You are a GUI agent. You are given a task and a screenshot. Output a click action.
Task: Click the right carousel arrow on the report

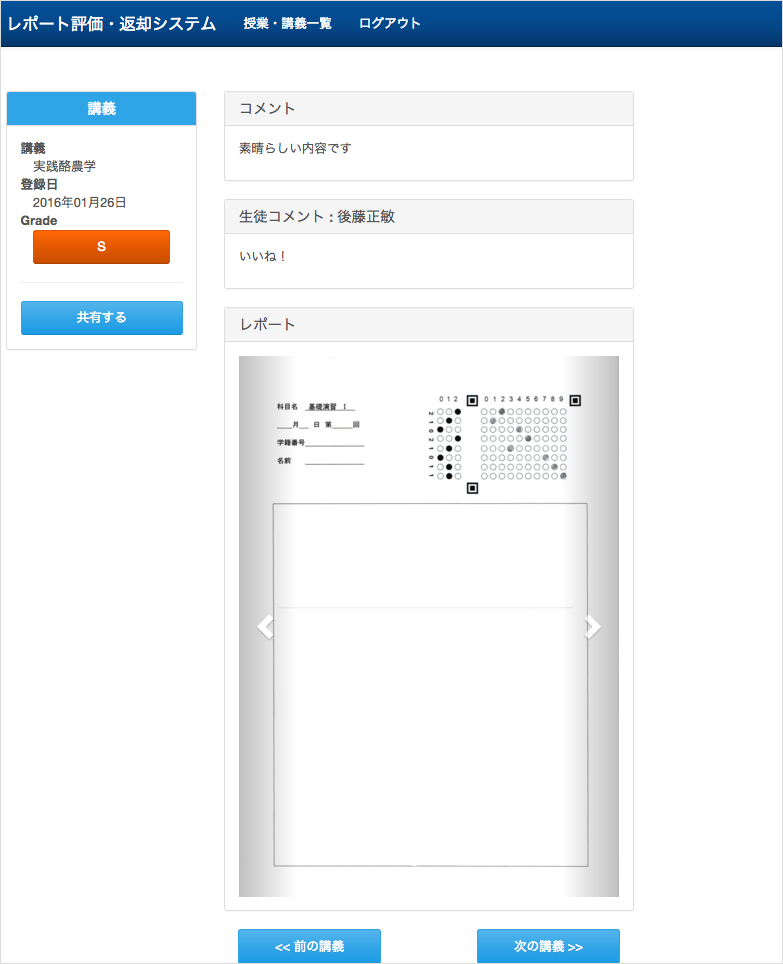(x=592, y=627)
